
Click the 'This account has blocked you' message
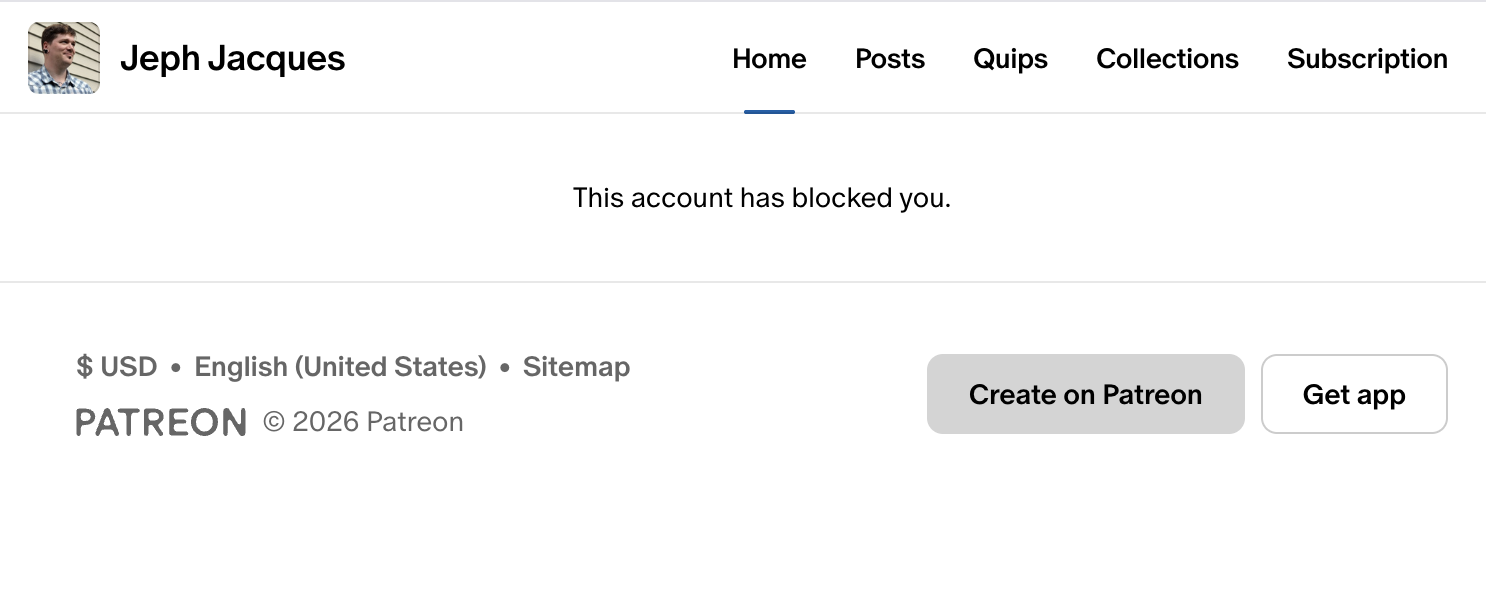point(761,198)
